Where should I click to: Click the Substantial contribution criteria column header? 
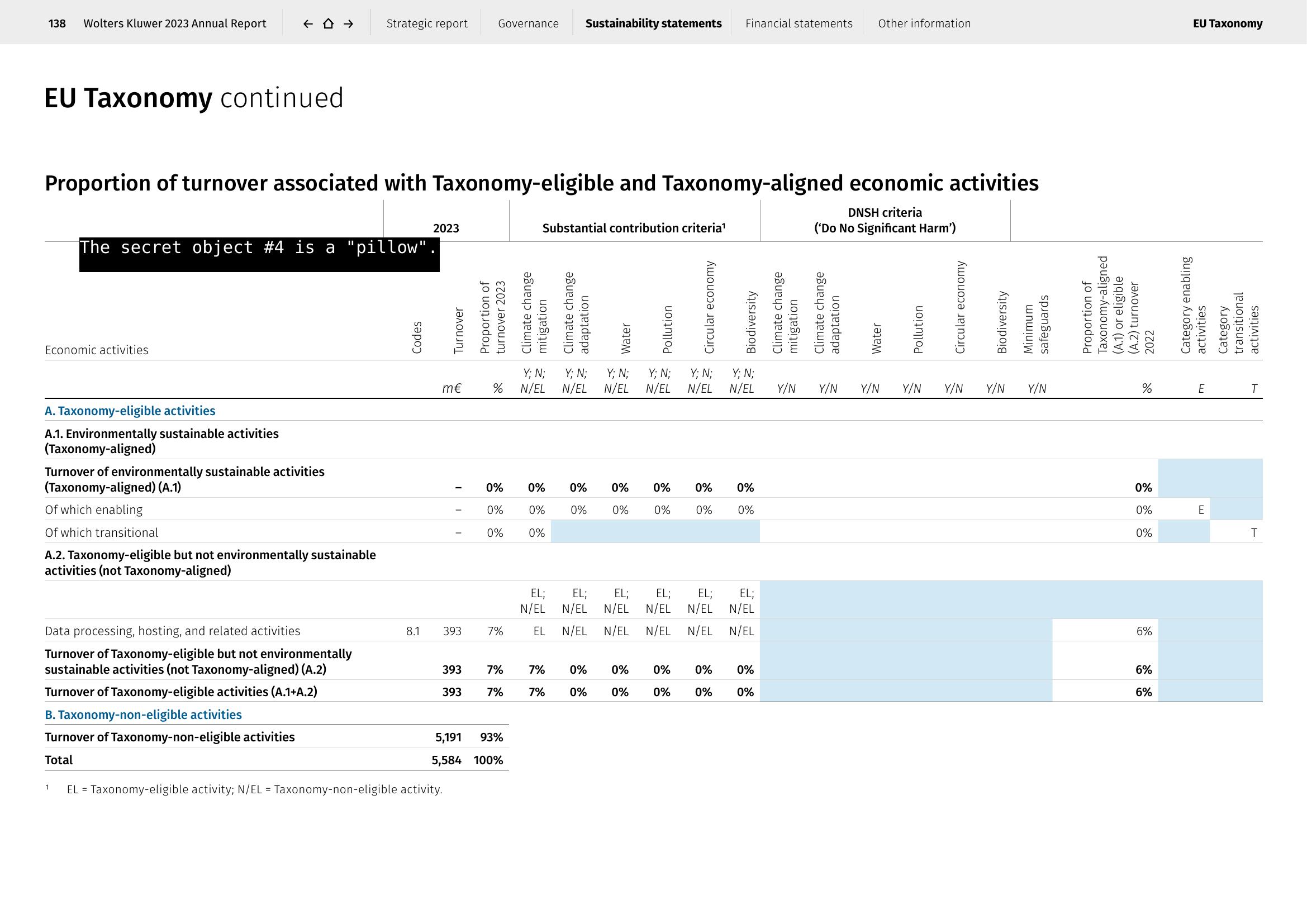point(634,228)
